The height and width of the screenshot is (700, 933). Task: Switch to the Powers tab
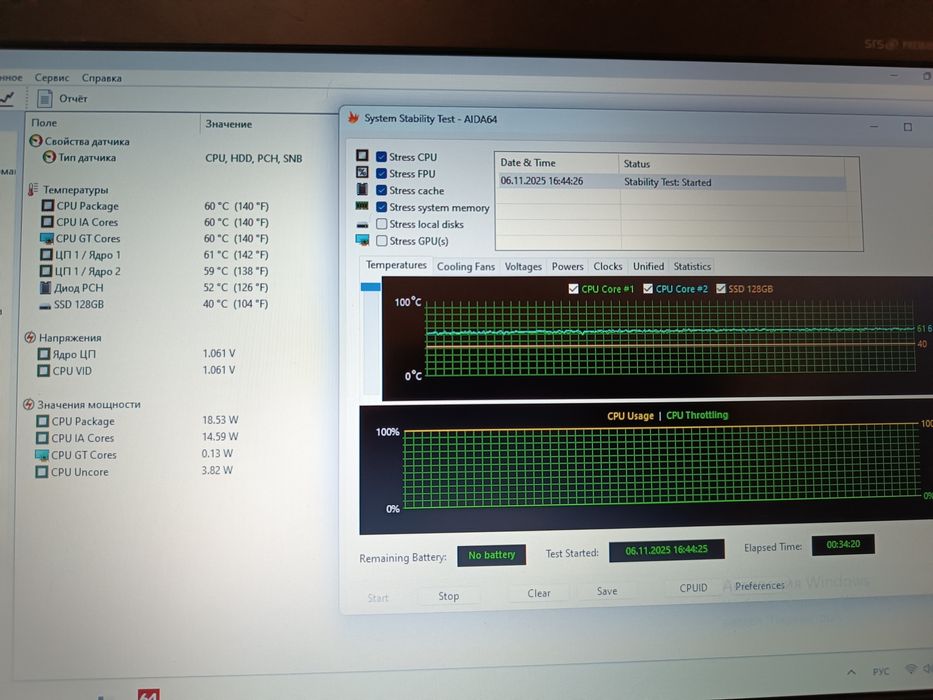(567, 267)
